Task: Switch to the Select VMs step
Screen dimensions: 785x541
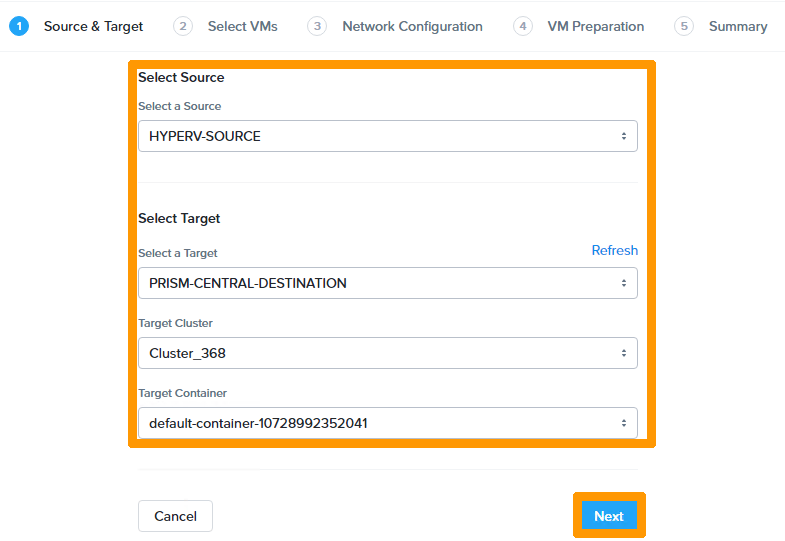Action: [242, 27]
